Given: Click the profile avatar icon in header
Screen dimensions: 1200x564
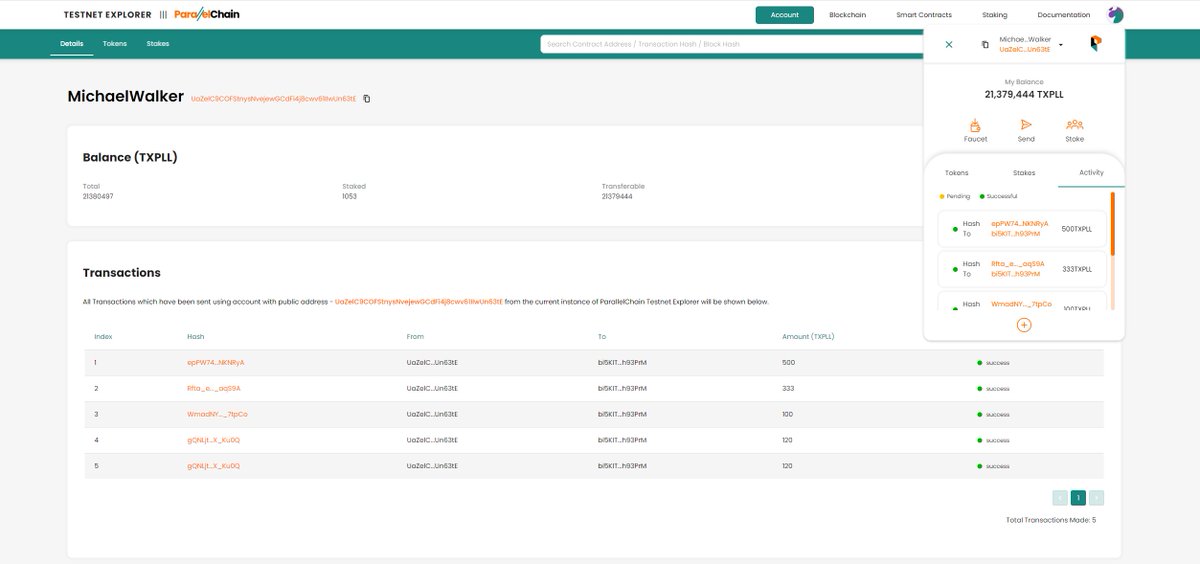Looking at the screenshot, I should (x=1116, y=15).
